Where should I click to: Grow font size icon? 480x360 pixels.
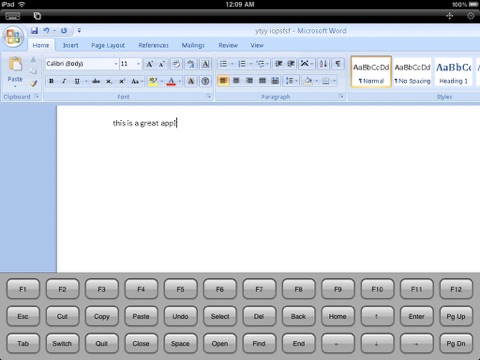(150, 64)
